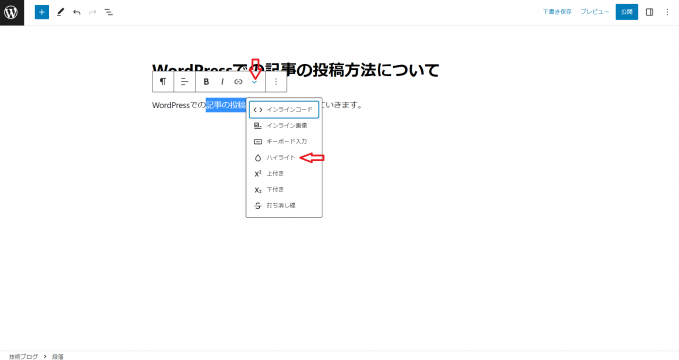Screen dimensions: 679x360
Task: Open text alignment options
Action: tap(184, 81)
